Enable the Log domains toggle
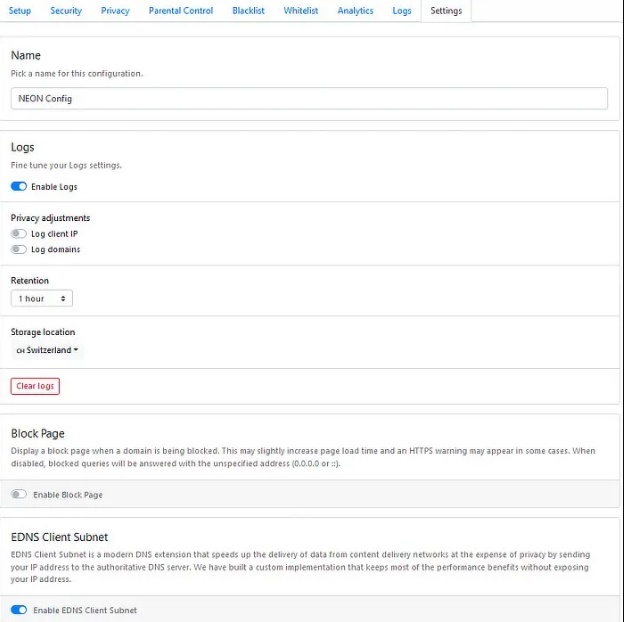 [19, 250]
